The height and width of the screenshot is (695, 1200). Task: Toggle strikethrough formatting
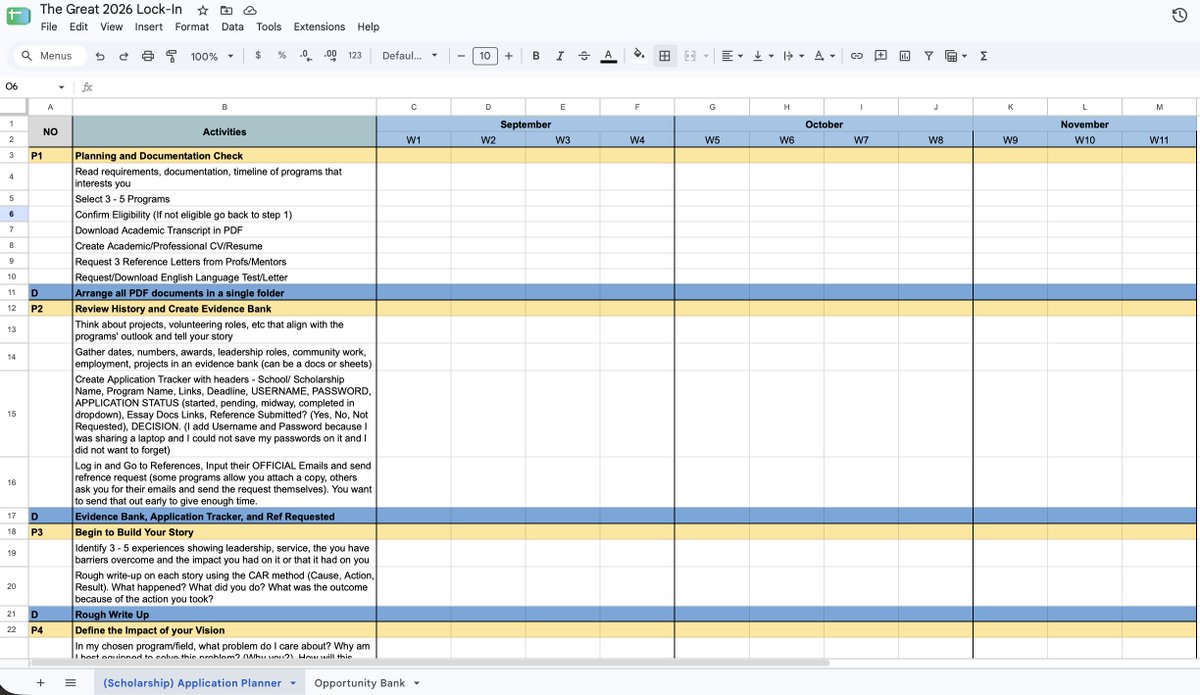pyautogui.click(x=584, y=56)
